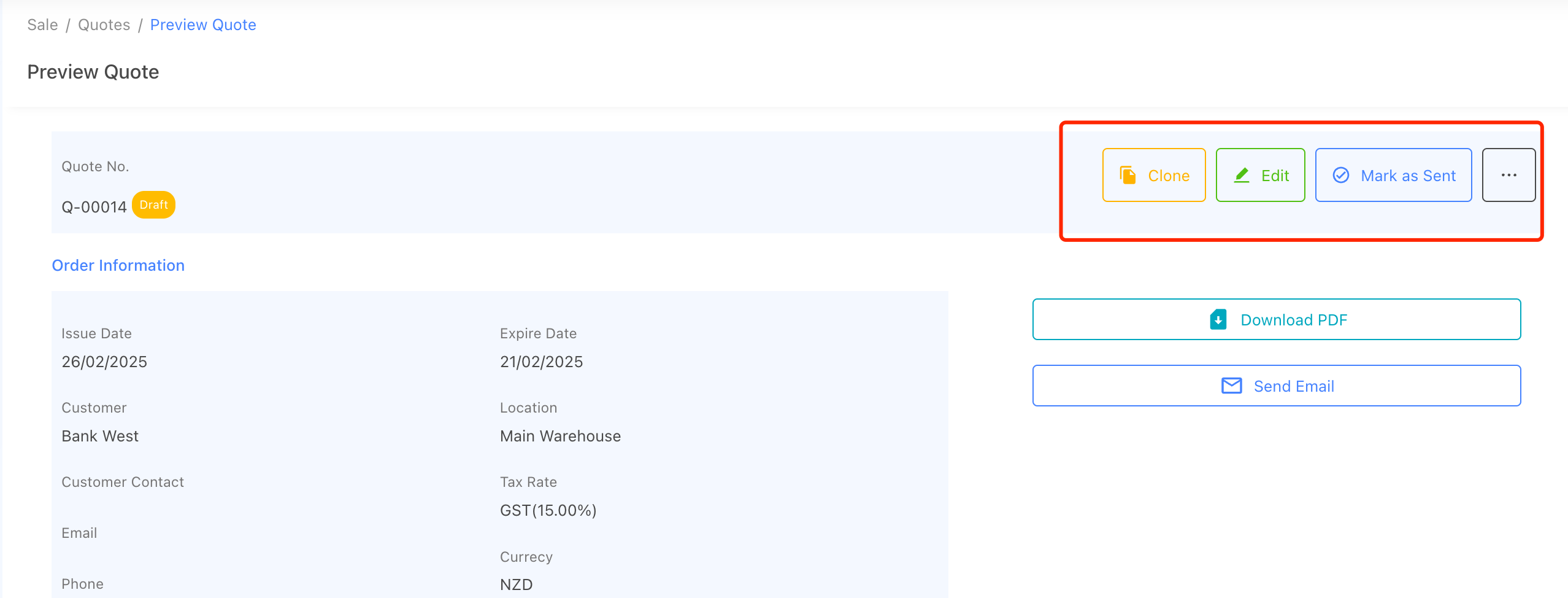Click the Main Warehouse location value

pos(560,436)
